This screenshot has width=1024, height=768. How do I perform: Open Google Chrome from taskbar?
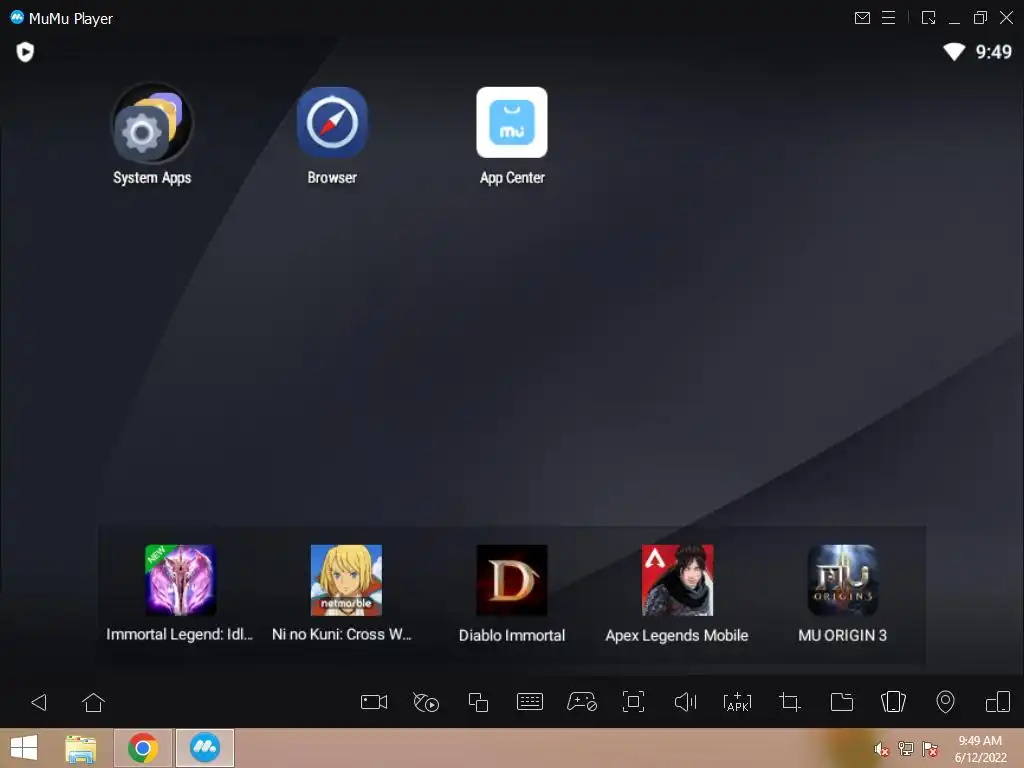coord(143,748)
